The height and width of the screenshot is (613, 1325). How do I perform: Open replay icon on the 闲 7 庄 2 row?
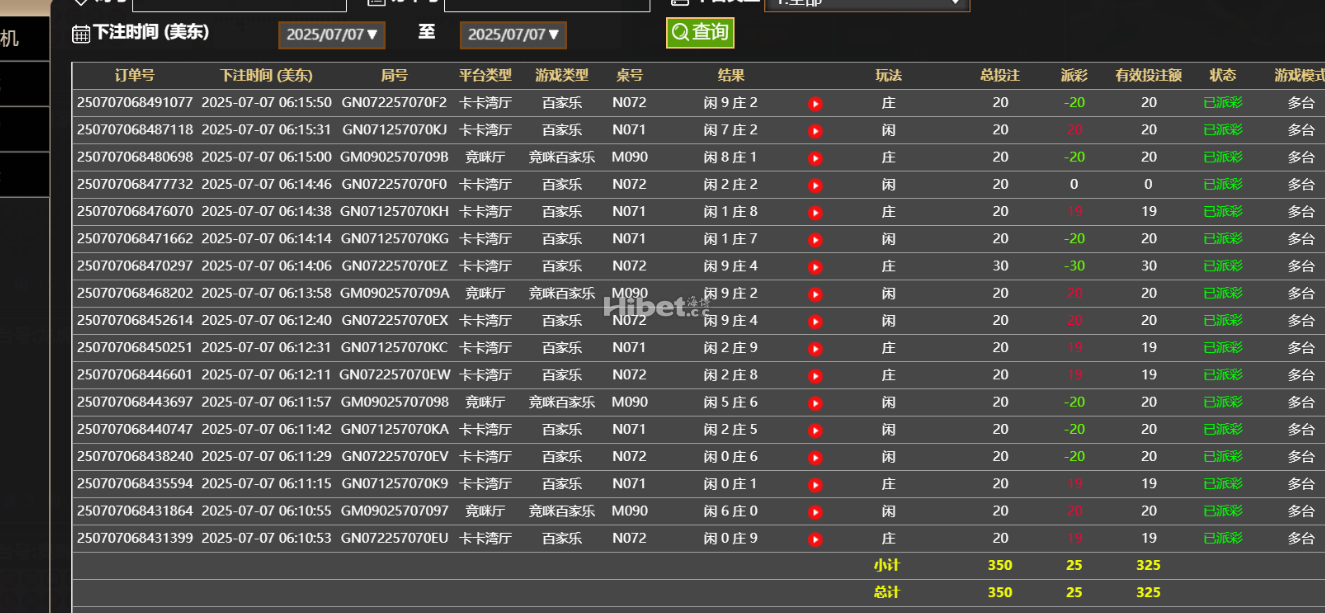(x=815, y=129)
